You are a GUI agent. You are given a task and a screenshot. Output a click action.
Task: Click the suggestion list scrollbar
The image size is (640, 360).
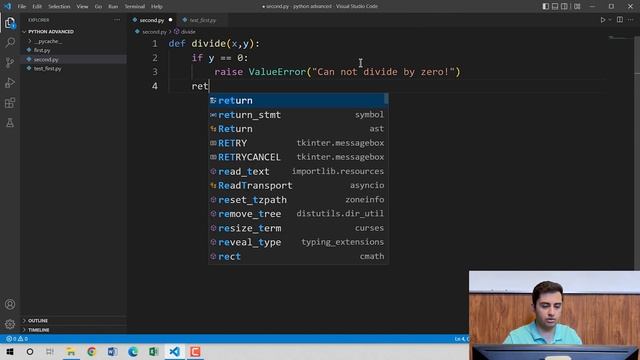tap(386, 98)
